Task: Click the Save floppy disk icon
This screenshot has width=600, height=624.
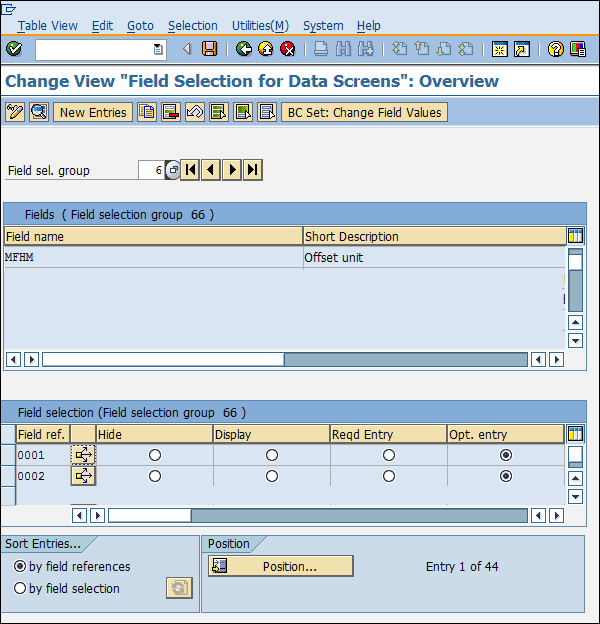Action: coord(209,49)
